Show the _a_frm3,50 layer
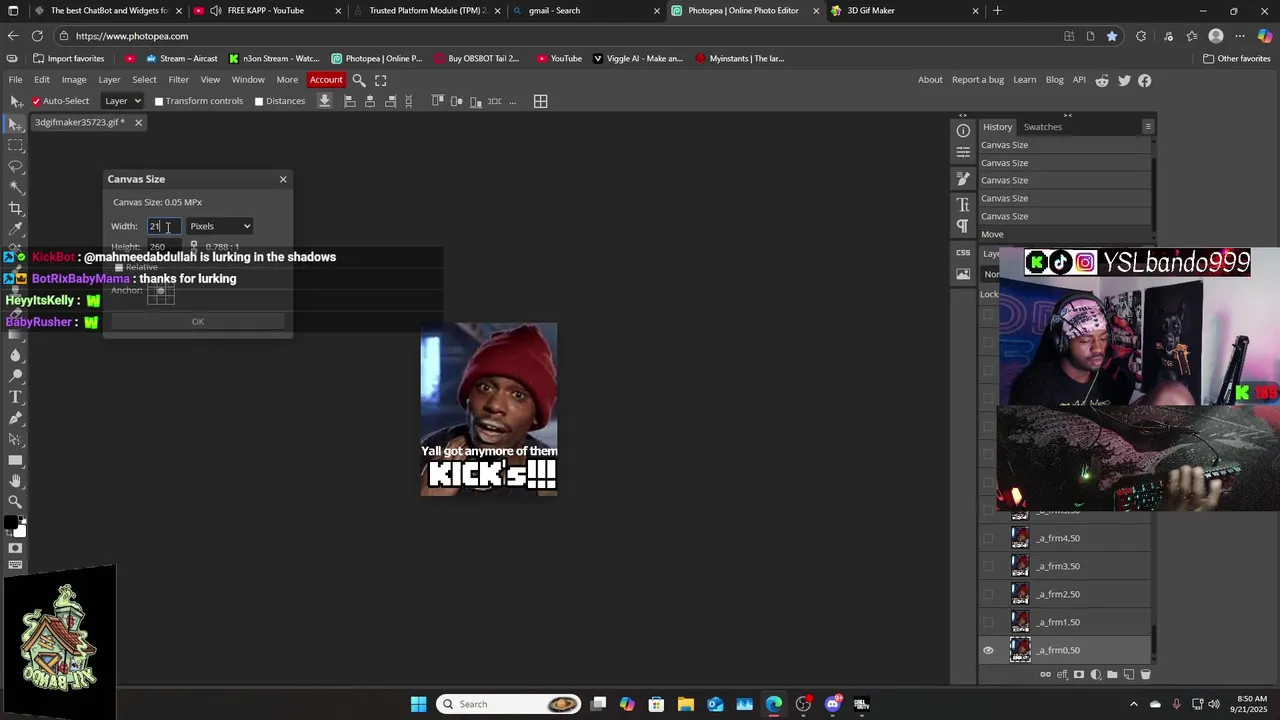Viewport: 1280px width, 720px height. (988, 566)
